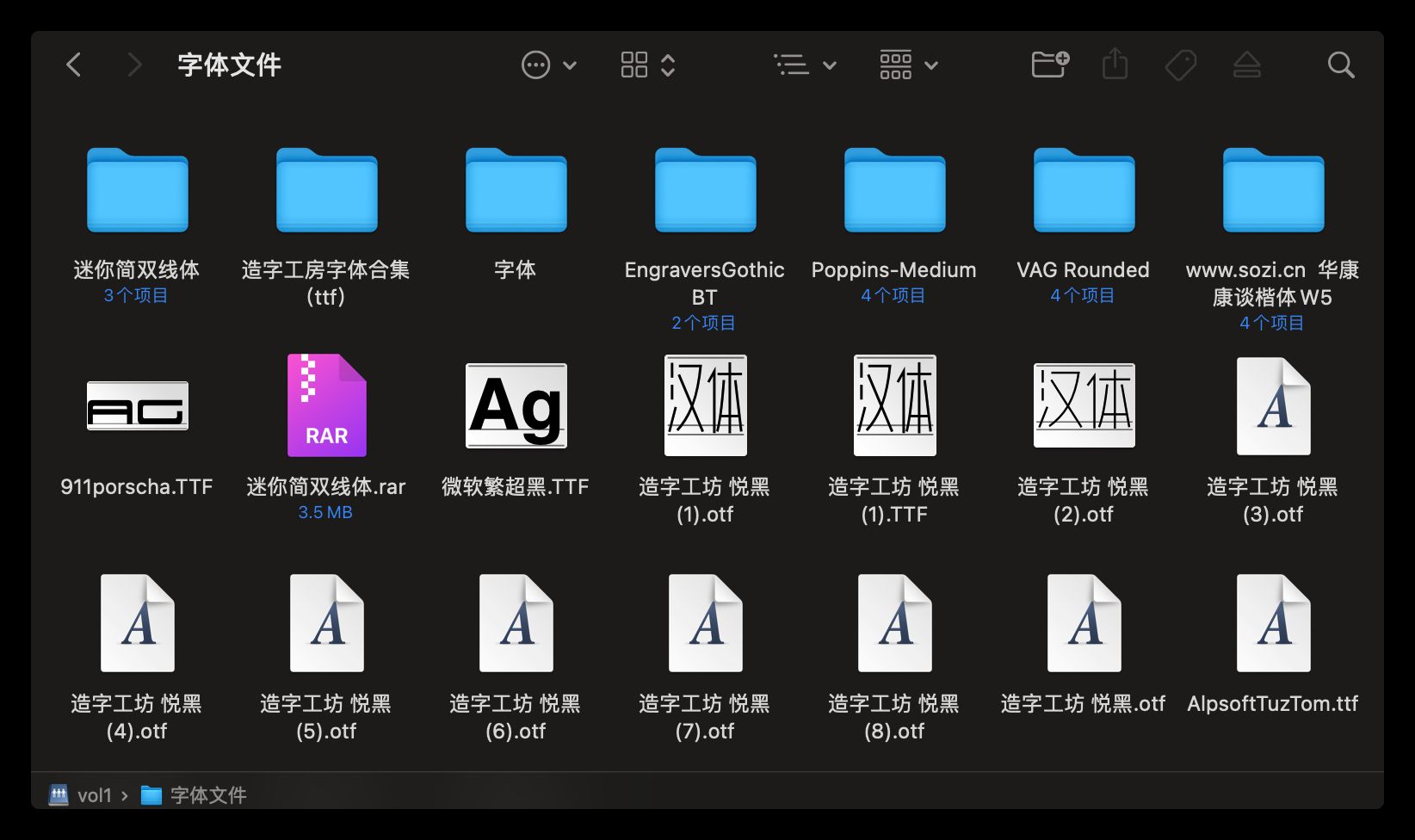Screen dimensions: 1415x840
Task: Click the back navigation arrow
Action: point(74,65)
